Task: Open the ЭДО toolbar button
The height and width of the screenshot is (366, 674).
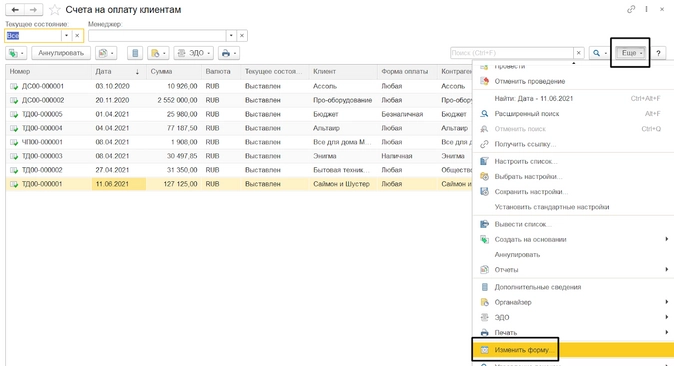Action: click(193, 53)
